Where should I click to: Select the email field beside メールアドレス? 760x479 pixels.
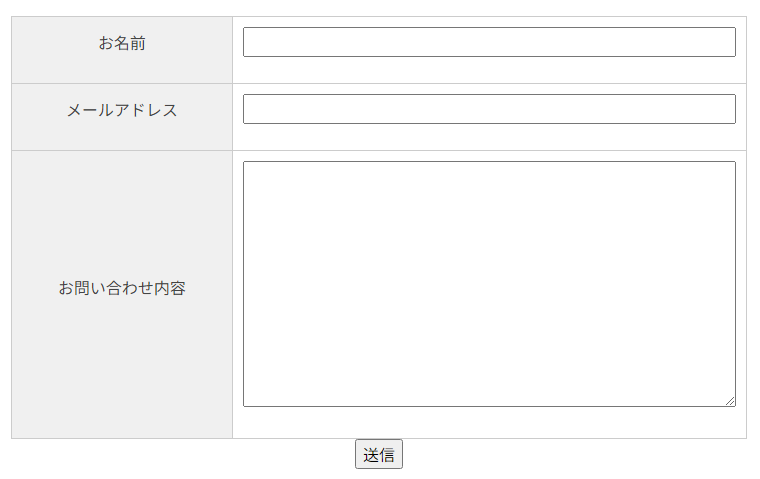tap(489, 109)
